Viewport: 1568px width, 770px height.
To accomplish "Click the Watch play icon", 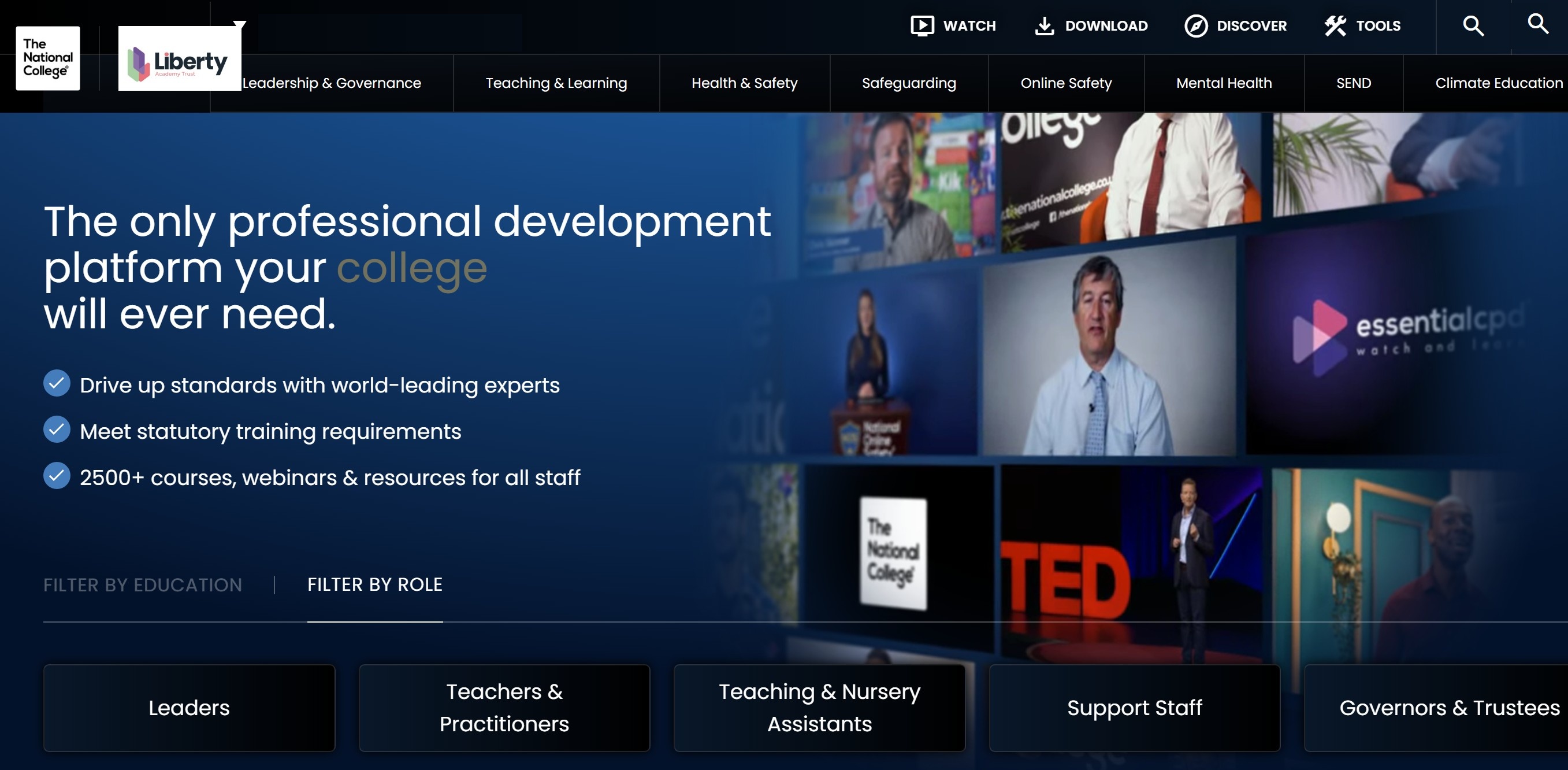I will coord(922,25).
